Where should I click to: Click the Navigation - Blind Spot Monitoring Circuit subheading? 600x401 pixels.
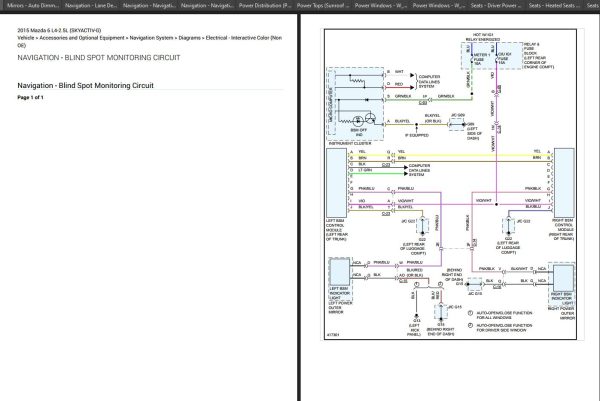coord(85,86)
